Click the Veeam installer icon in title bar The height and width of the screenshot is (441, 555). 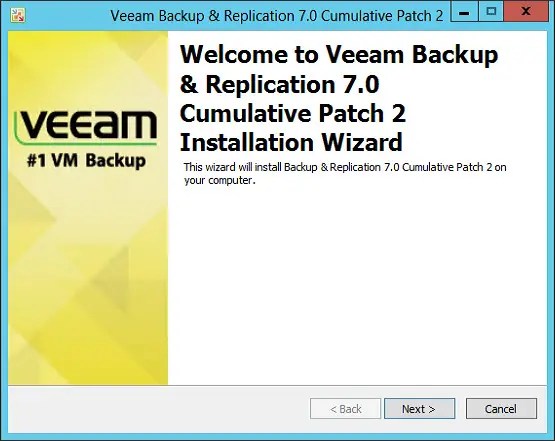(x=17, y=15)
